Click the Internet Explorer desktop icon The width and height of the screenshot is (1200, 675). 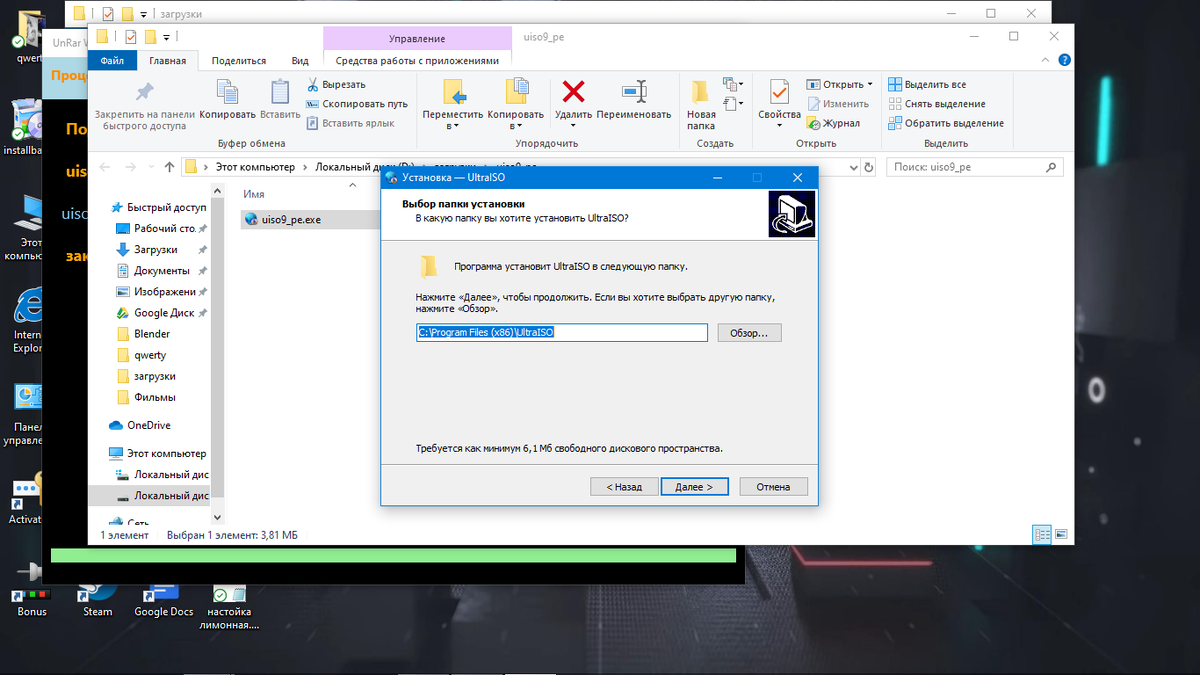coord(27,320)
